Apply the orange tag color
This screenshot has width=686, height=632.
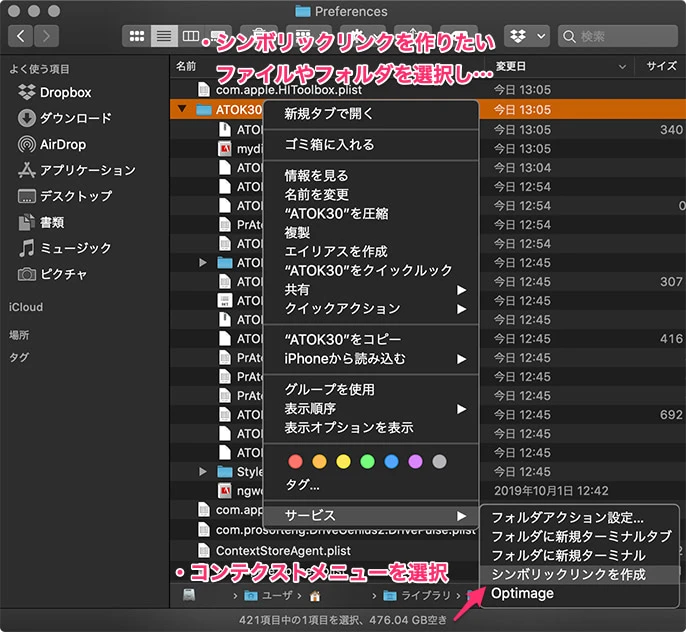[319, 461]
